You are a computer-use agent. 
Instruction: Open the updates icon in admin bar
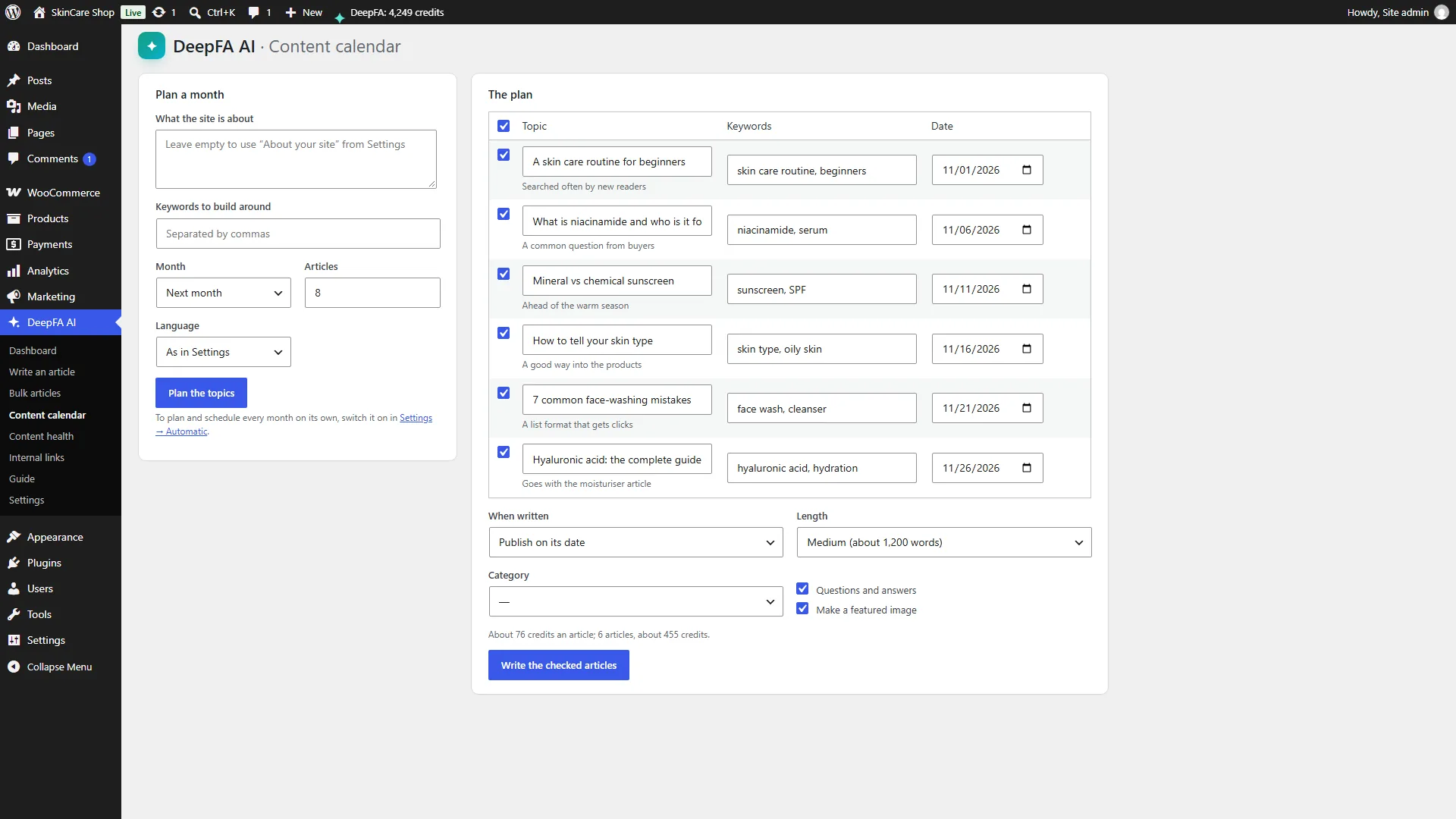pos(158,12)
